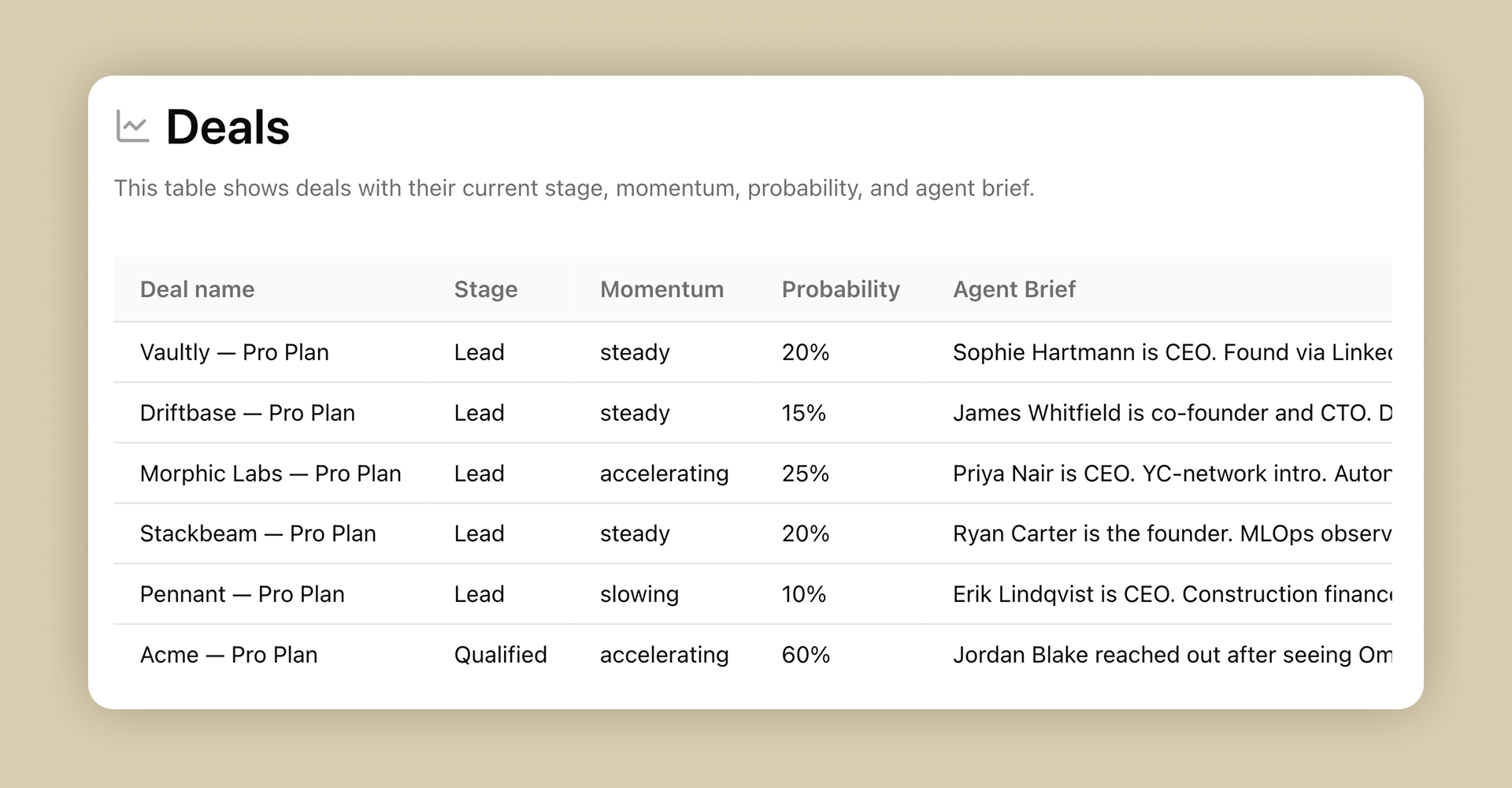Click the 60% probability cell
Image resolution: width=1512 pixels, height=788 pixels.
click(x=806, y=655)
